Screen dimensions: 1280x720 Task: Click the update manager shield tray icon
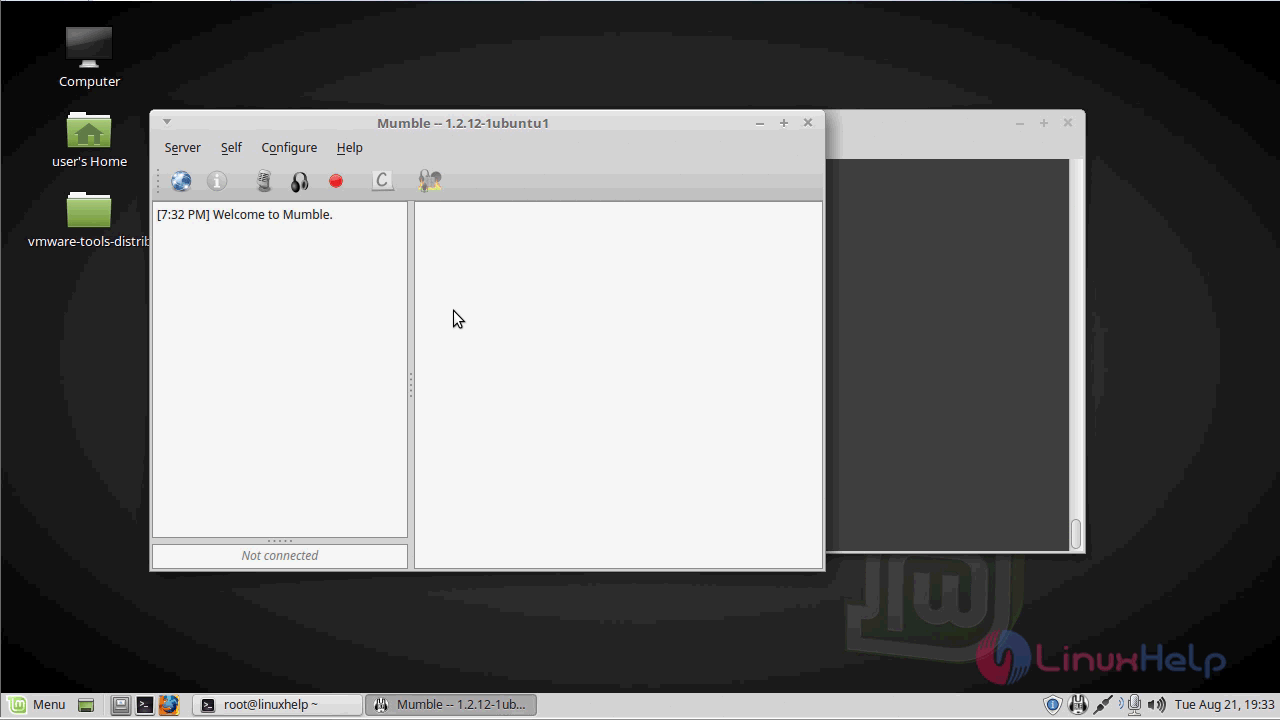[1052, 705]
